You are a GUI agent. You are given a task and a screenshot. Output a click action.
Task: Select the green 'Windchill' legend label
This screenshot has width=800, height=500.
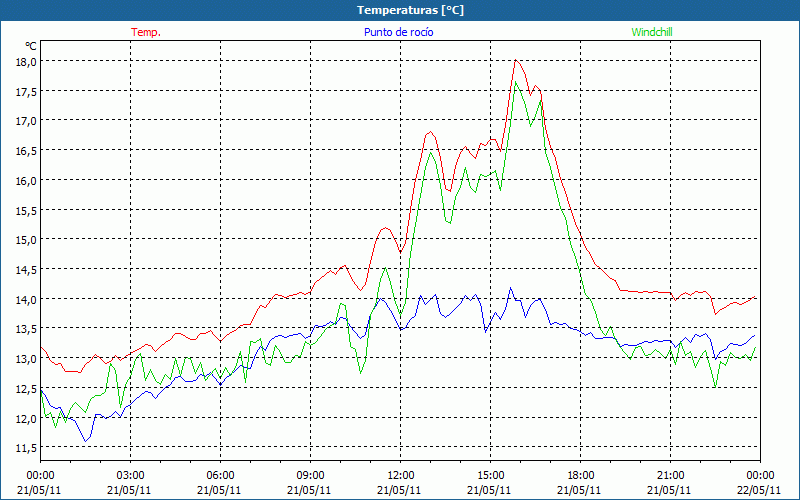pyautogui.click(x=652, y=32)
